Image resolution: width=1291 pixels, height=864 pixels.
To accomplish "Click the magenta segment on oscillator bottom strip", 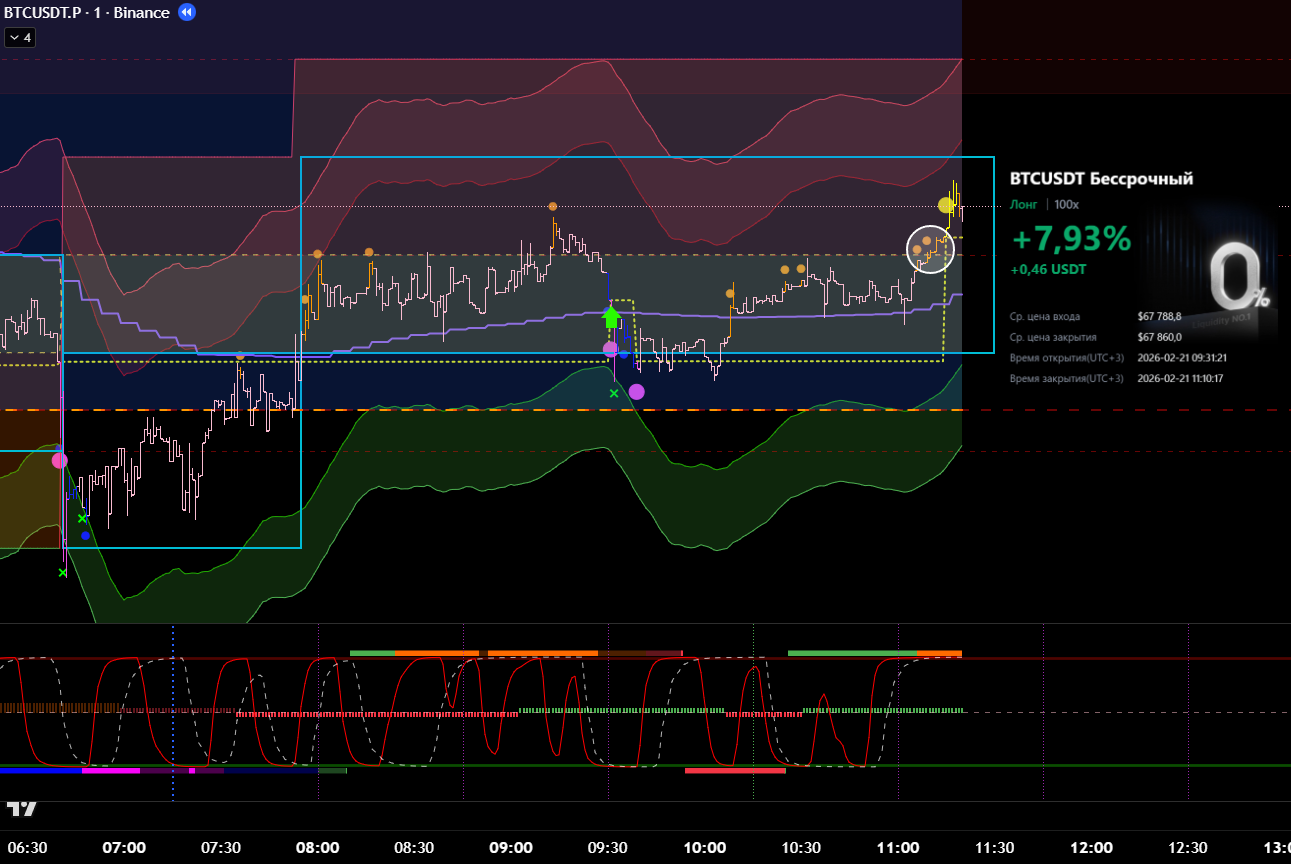I will point(110,771).
